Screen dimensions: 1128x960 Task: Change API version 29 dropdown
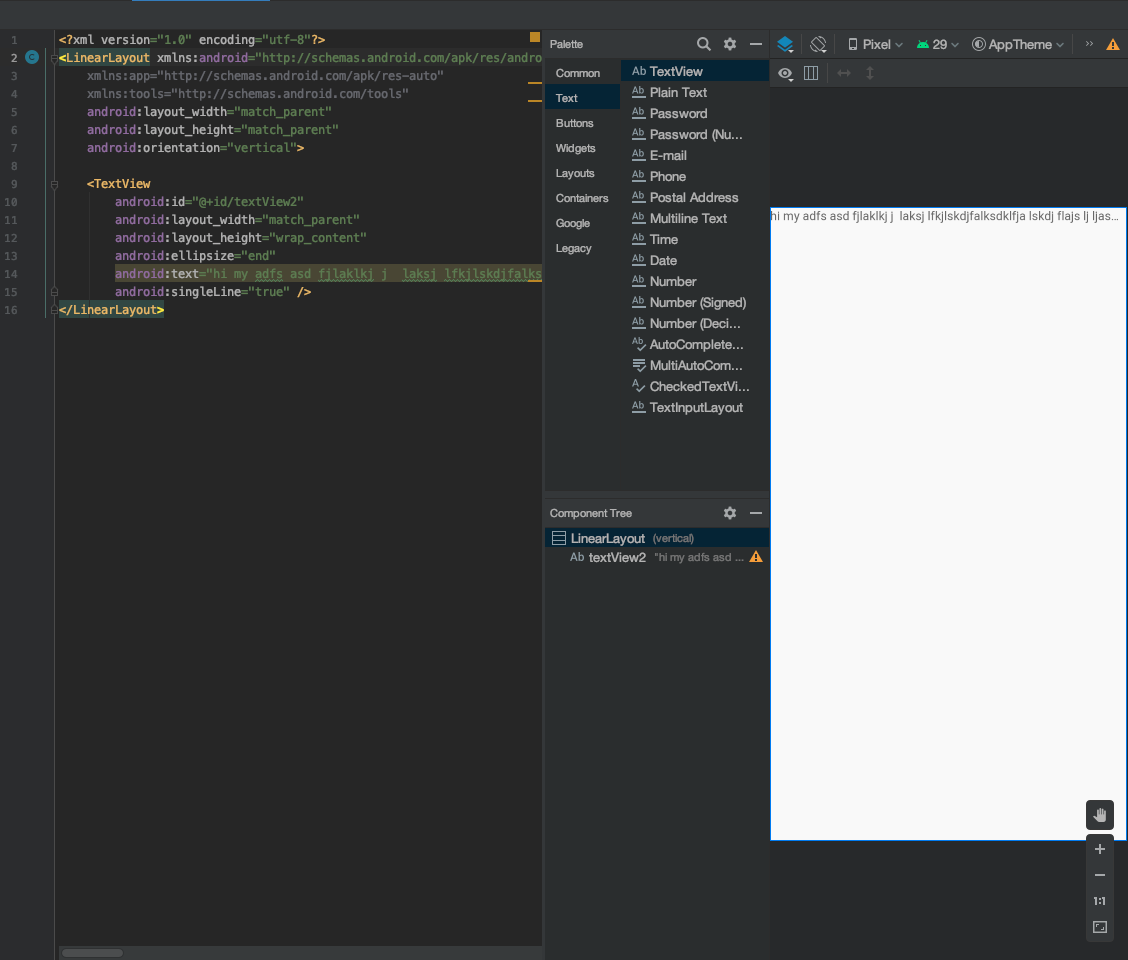[x=937, y=45]
